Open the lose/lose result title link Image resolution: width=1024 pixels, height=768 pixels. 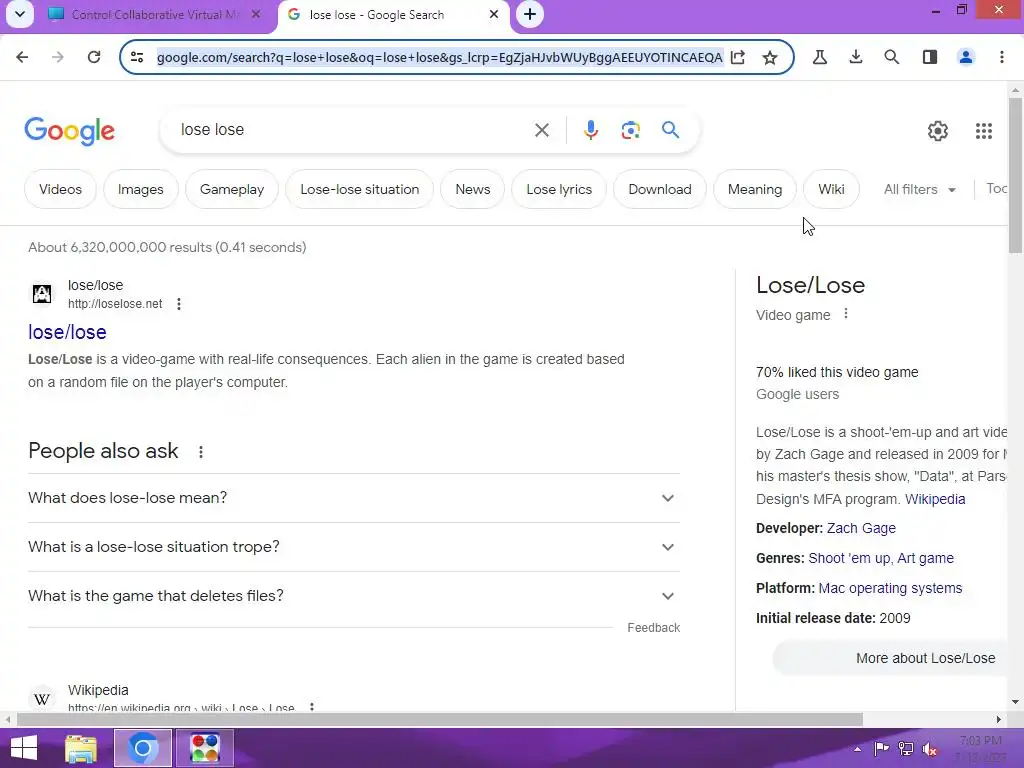tap(67, 332)
